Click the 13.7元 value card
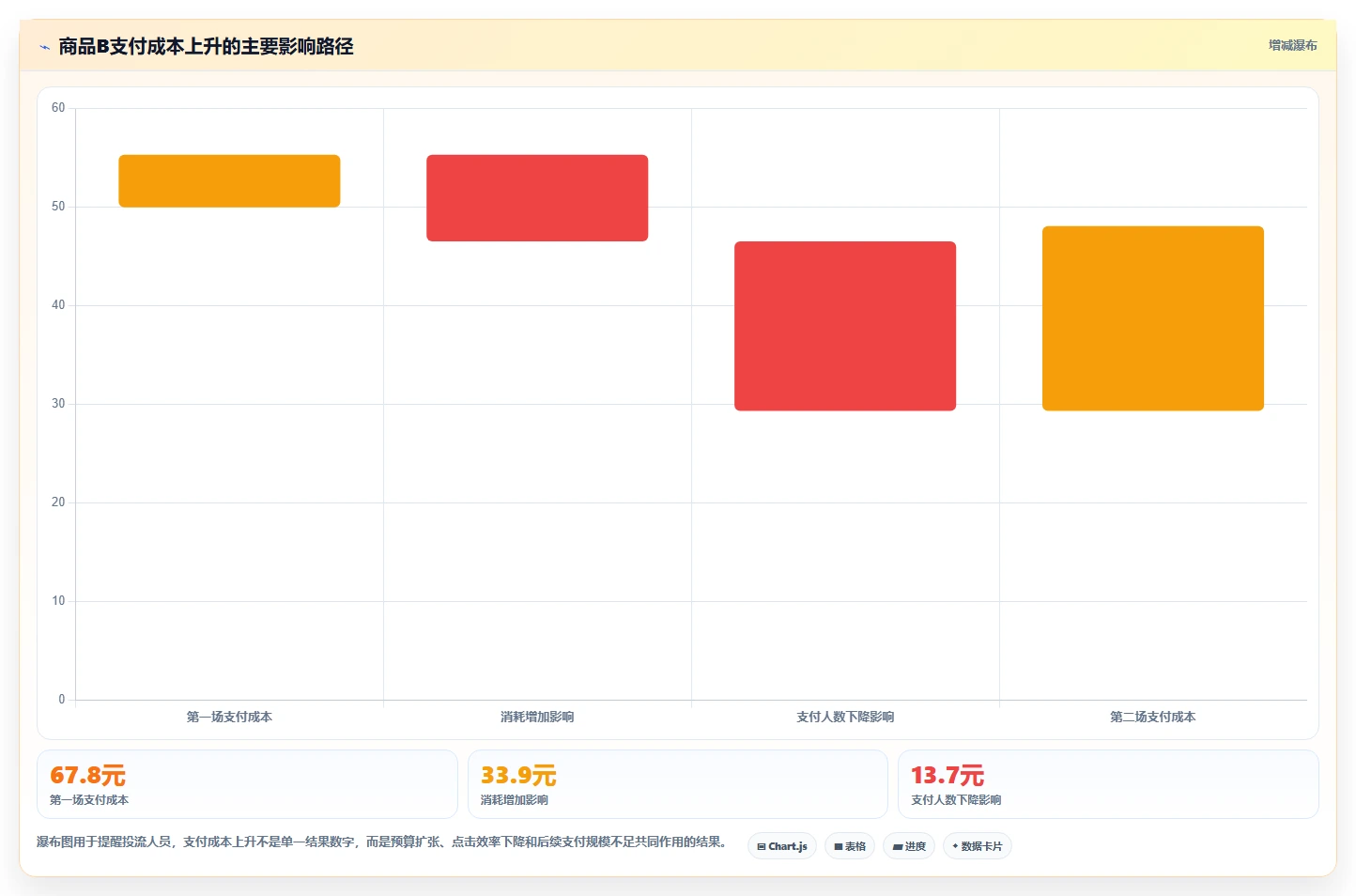Screen dimensions: 1356x896 (x=1108, y=784)
